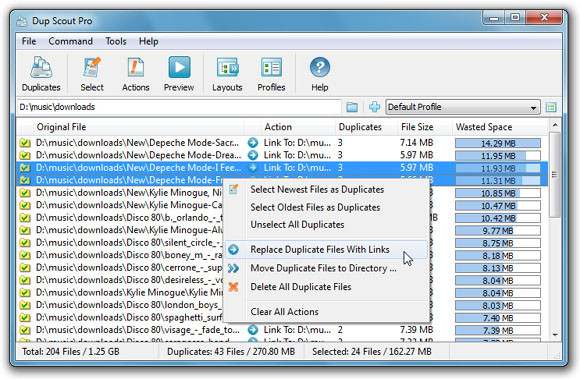The width and height of the screenshot is (580, 379).
Task: Click the link action icon for Depeche Mode-Sacr row
Action: click(253, 142)
